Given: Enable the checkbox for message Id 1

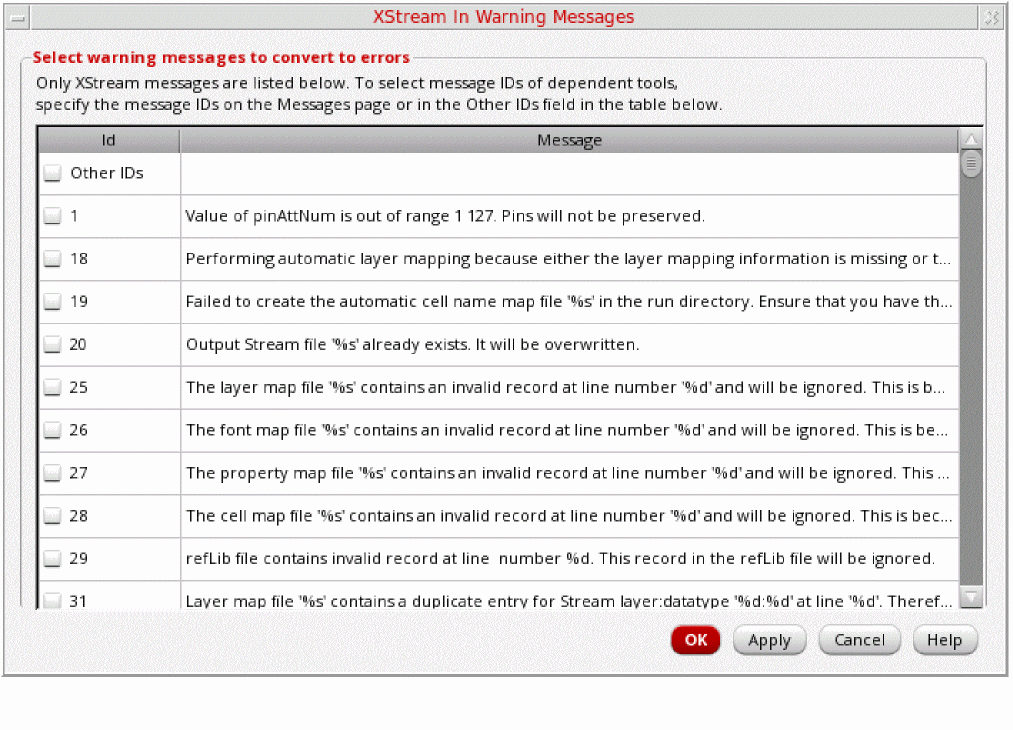Looking at the screenshot, I should tap(52, 216).
